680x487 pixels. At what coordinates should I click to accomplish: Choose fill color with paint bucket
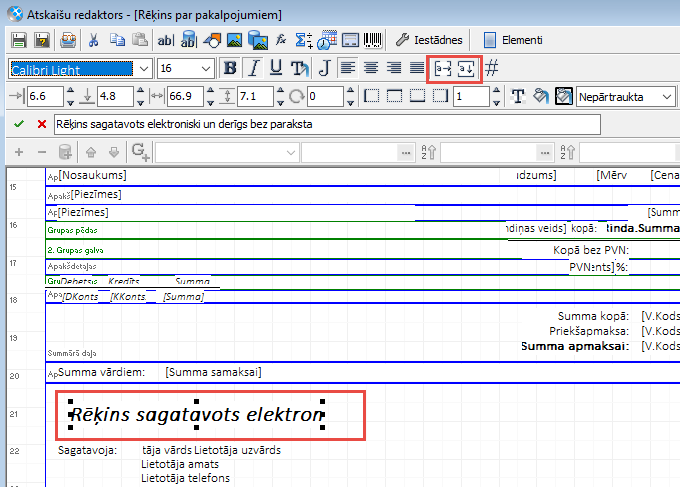pyautogui.click(x=541, y=96)
